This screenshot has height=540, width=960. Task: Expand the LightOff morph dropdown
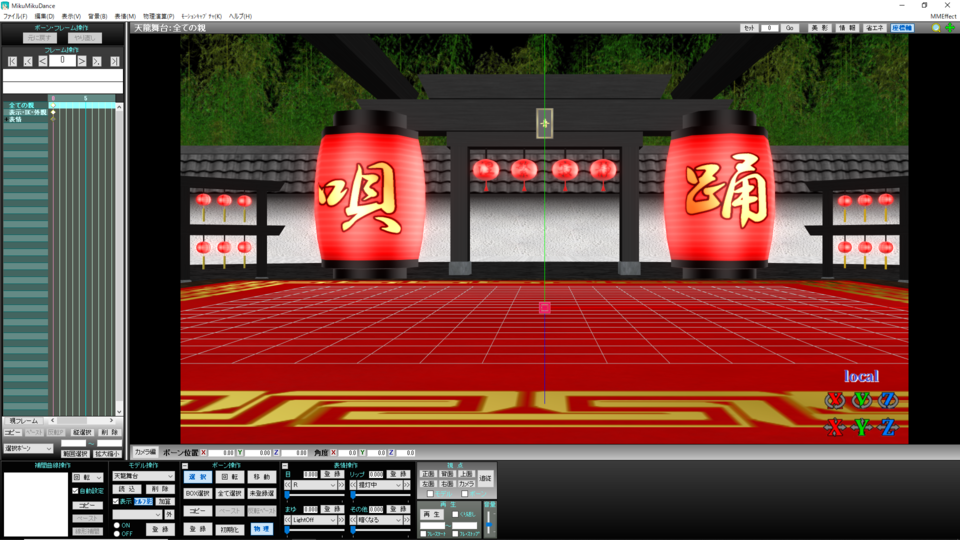(x=312, y=520)
